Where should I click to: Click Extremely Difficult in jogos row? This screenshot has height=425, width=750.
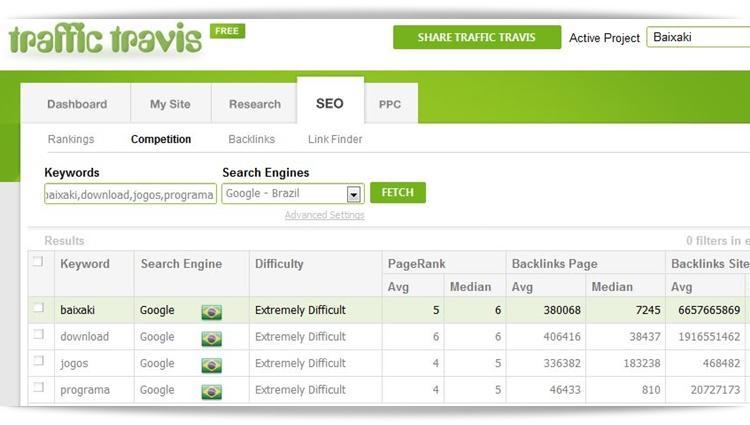click(300, 363)
